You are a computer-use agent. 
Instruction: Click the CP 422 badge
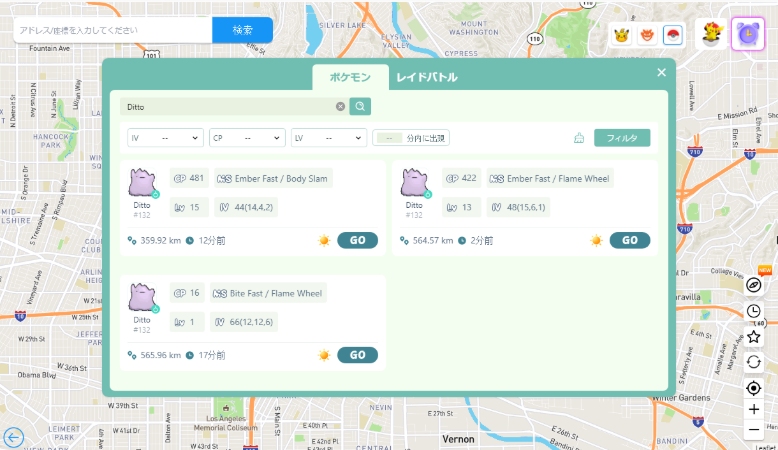pos(461,179)
